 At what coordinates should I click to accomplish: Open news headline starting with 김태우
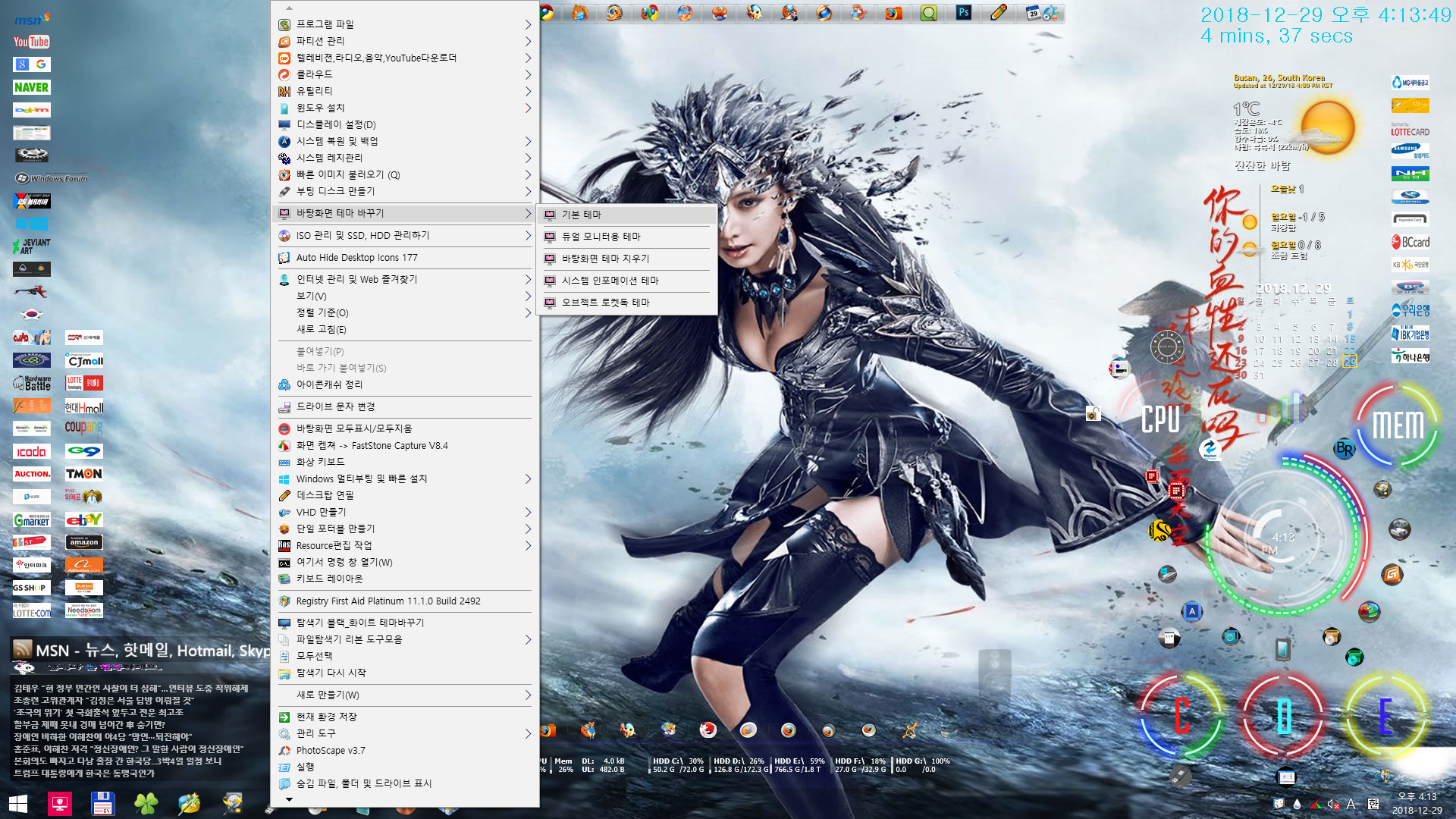(131, 688)
